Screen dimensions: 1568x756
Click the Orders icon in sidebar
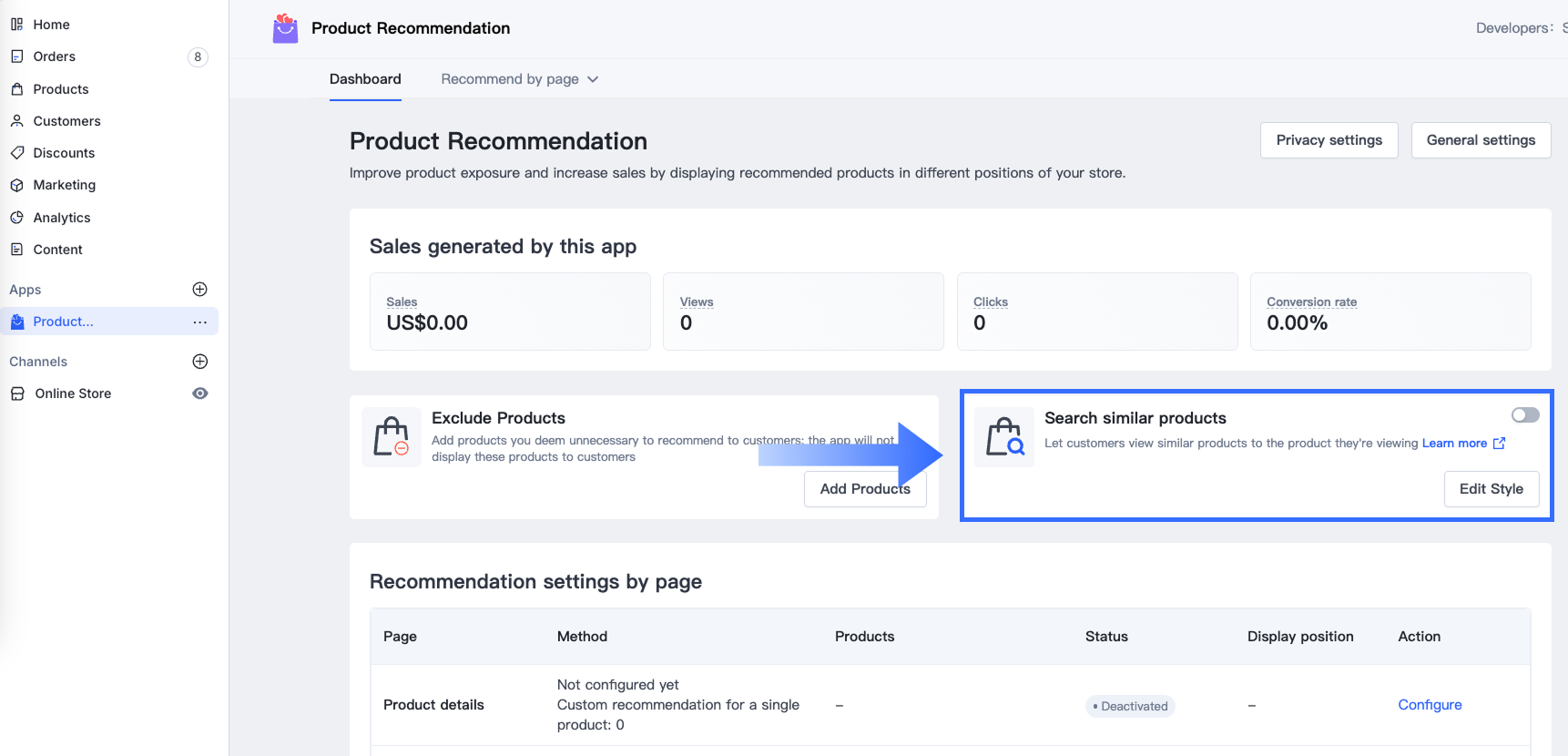16,56
